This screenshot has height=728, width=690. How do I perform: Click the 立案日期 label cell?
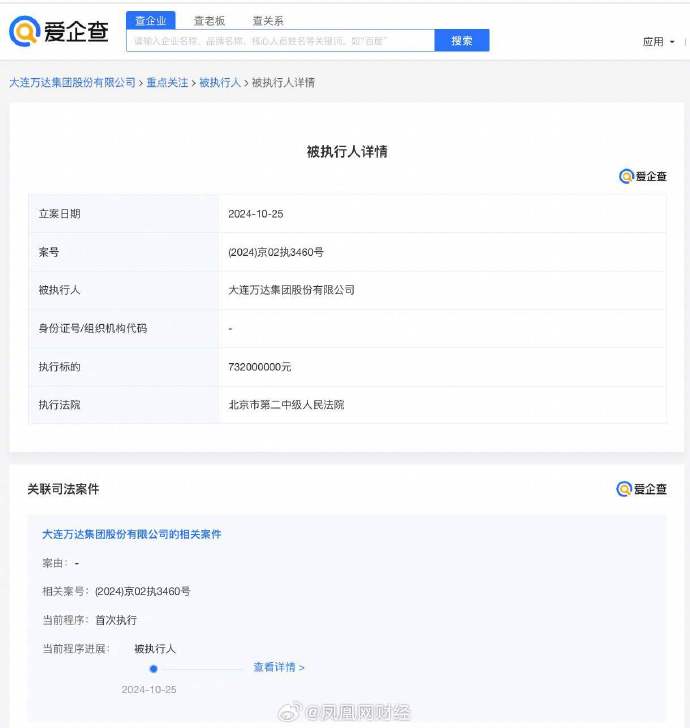[x=124, y=214]
